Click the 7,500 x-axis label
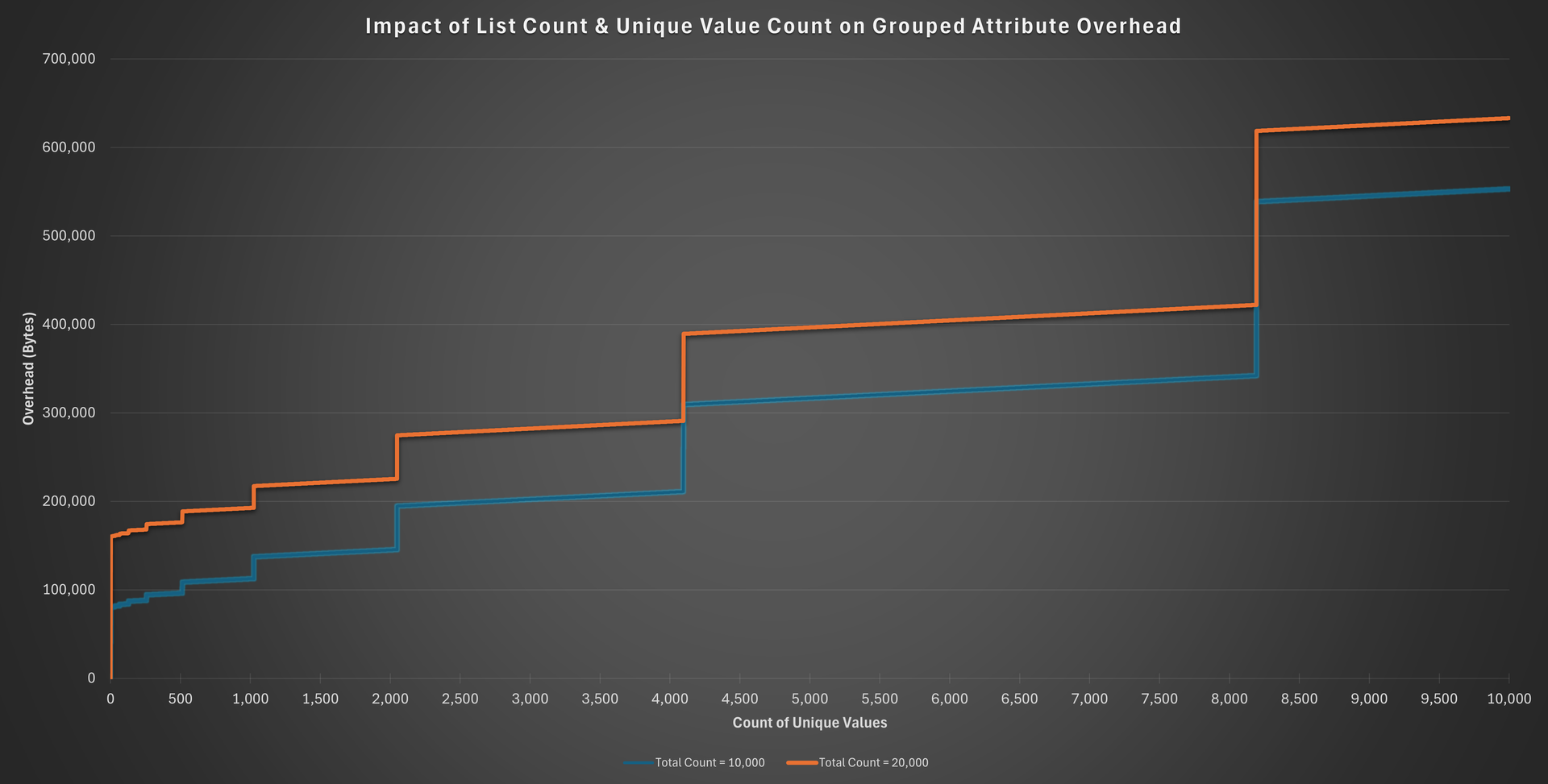The width and height of the screenshot is (1548, 784). 1159,699
